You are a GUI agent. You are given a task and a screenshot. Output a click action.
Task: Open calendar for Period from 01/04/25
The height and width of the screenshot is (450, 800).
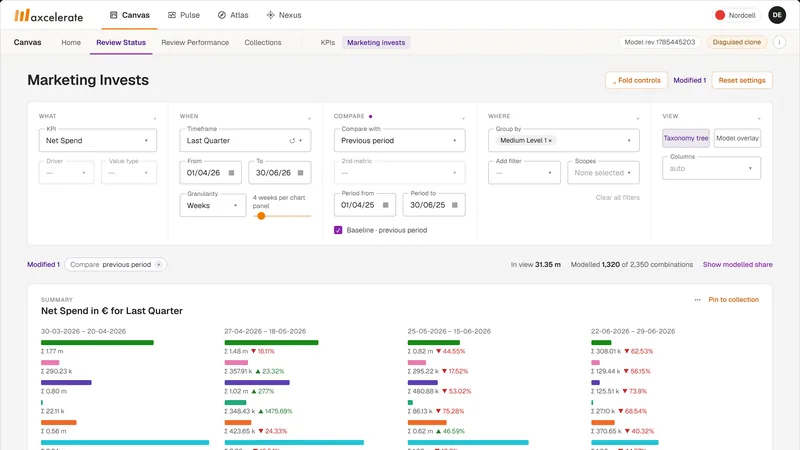(x=386, y=205)
